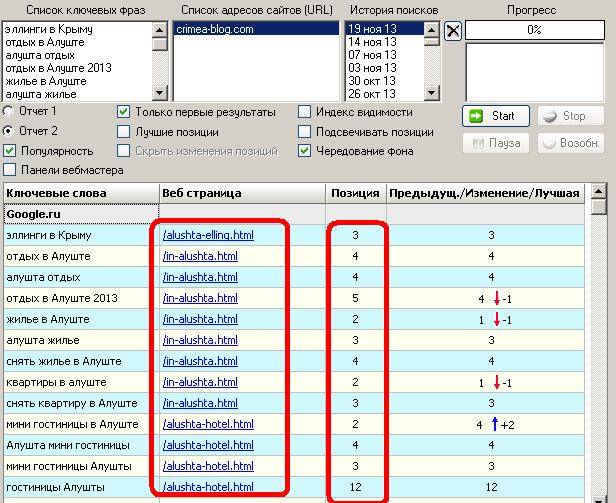
Task: Open /in-alushta.html link for жилье в Алуште
Action: pos(200,319)
